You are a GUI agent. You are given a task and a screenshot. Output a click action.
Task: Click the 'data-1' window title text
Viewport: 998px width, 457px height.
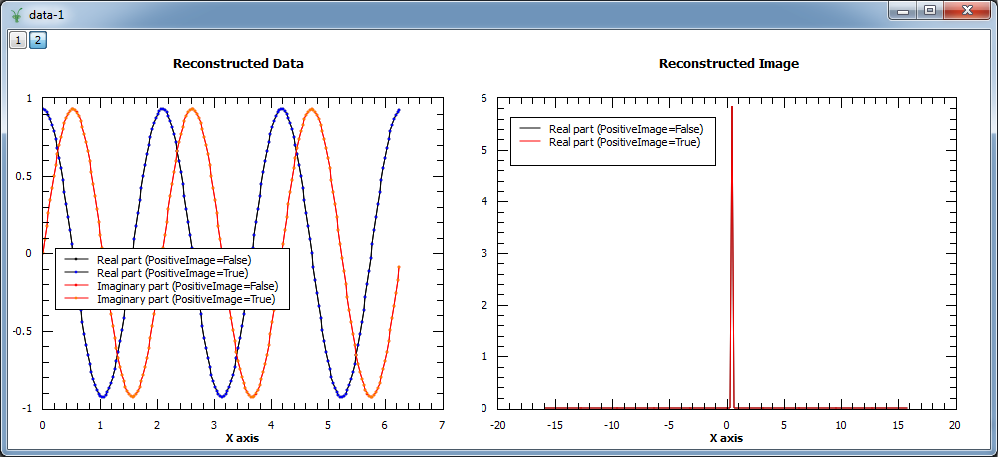click(x=48, y=13)
